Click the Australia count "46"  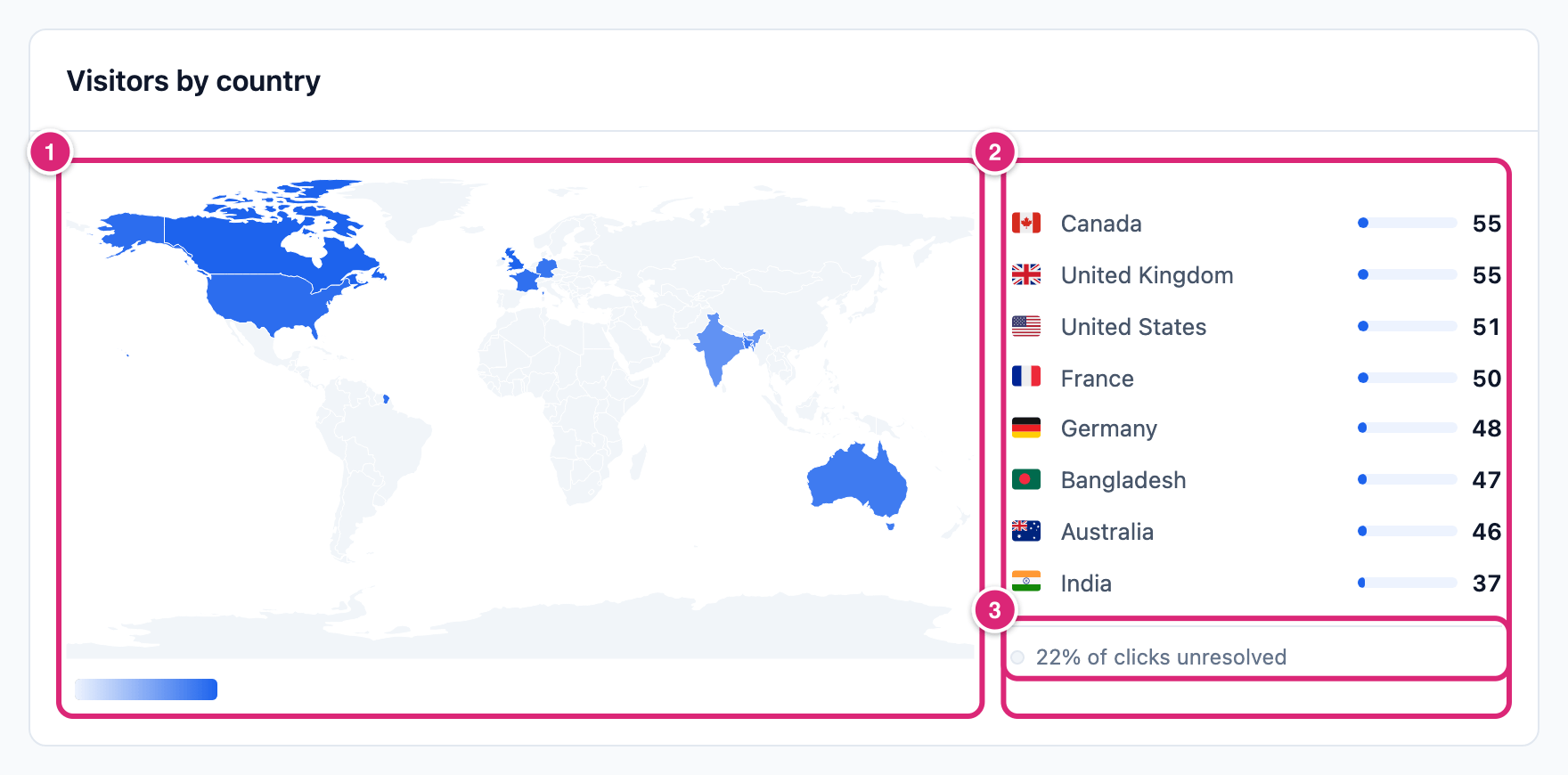pos(1487,532)
